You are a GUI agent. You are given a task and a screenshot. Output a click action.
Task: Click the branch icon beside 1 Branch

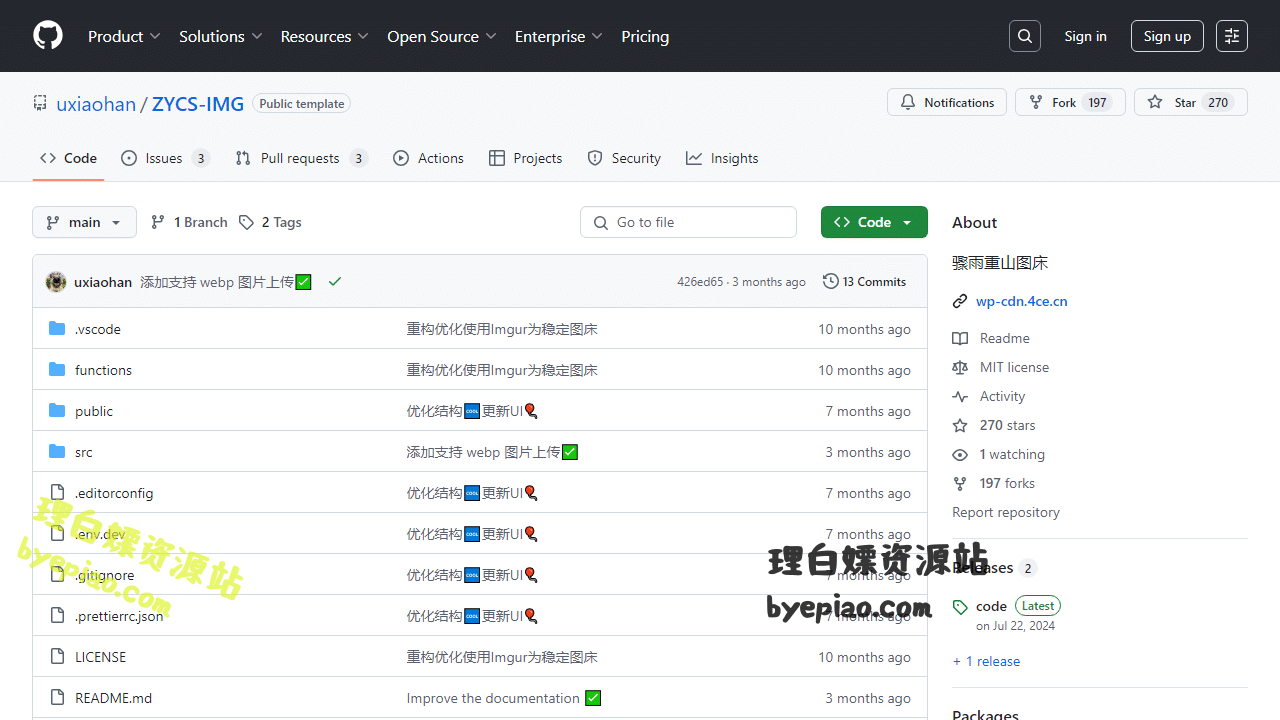(158, 223)
